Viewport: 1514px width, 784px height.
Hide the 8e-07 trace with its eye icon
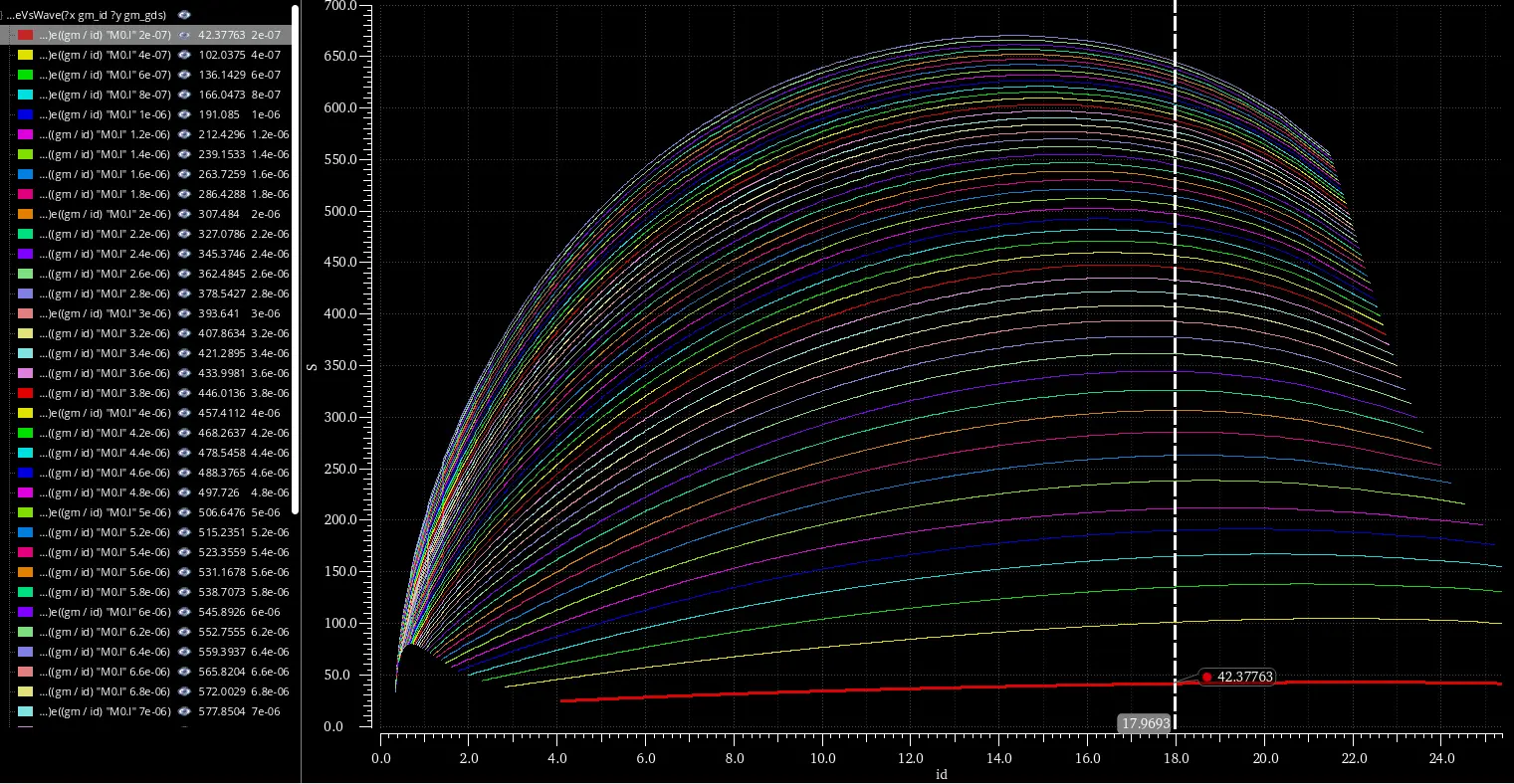(184, 95)
